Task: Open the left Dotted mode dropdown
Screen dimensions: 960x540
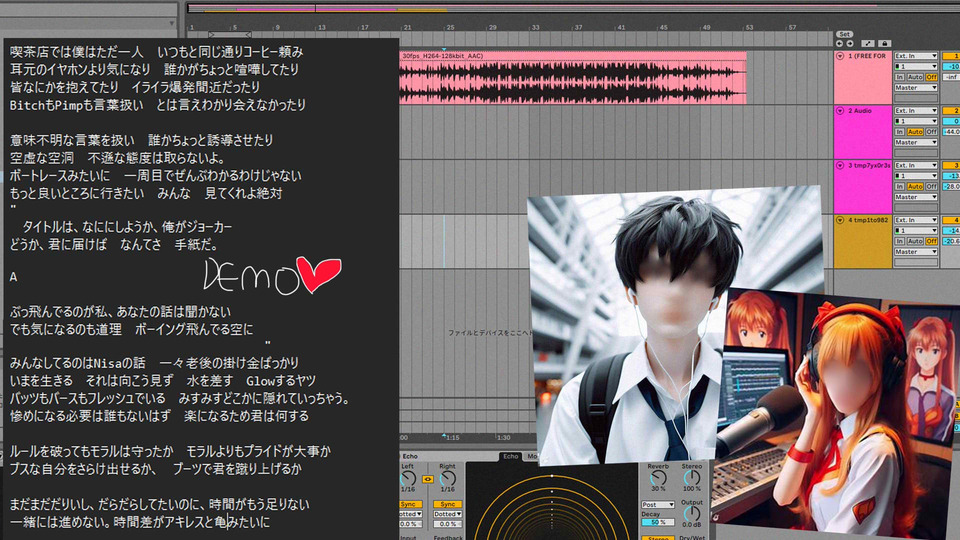Action: [410, 514]
